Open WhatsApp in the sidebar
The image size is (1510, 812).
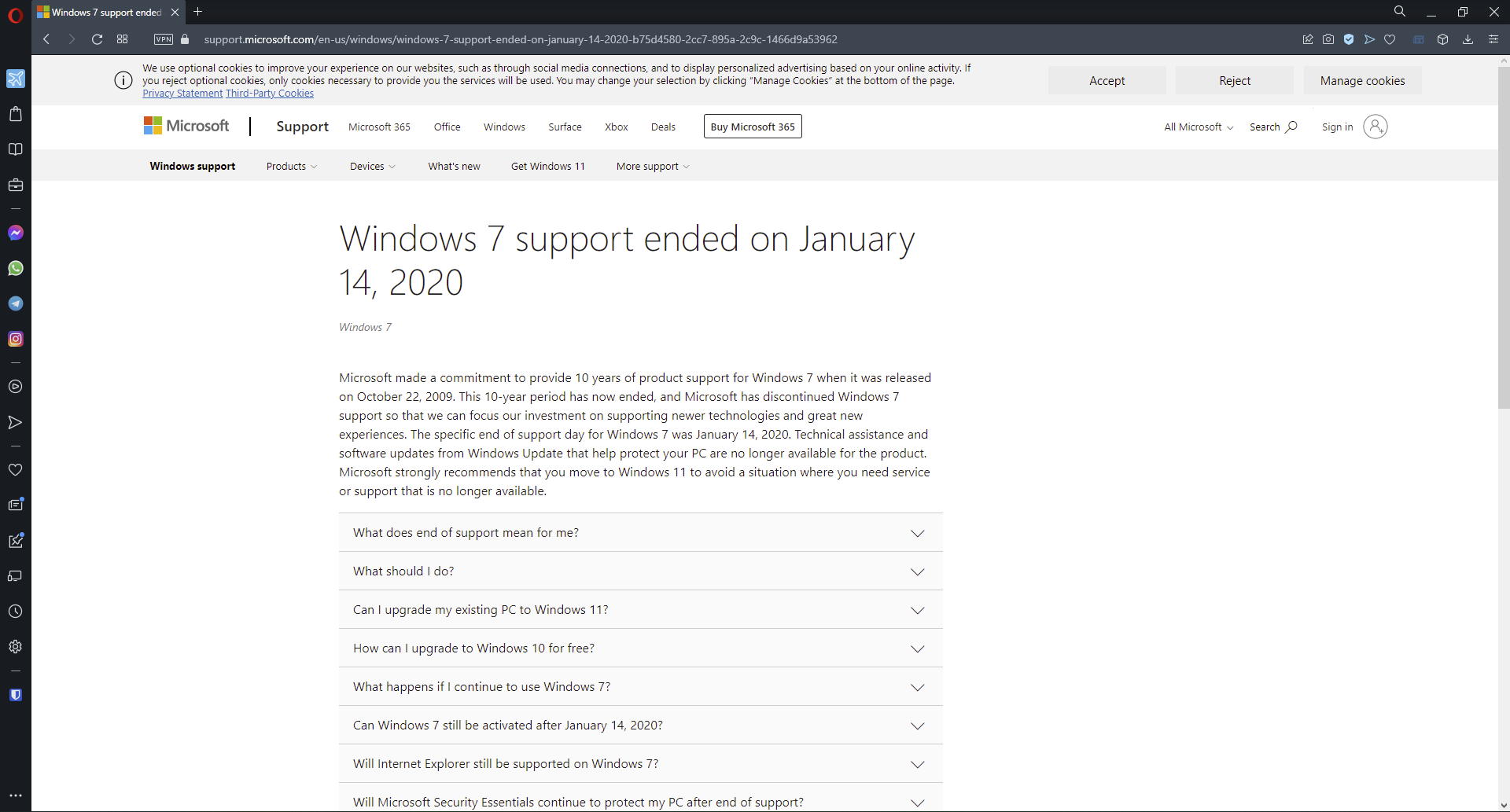(x=16, y=268)
